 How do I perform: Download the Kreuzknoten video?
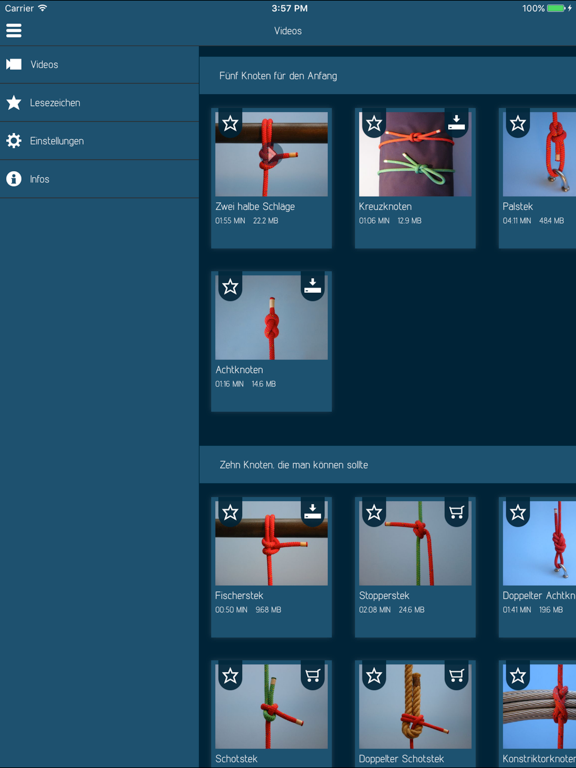point(456,123)
